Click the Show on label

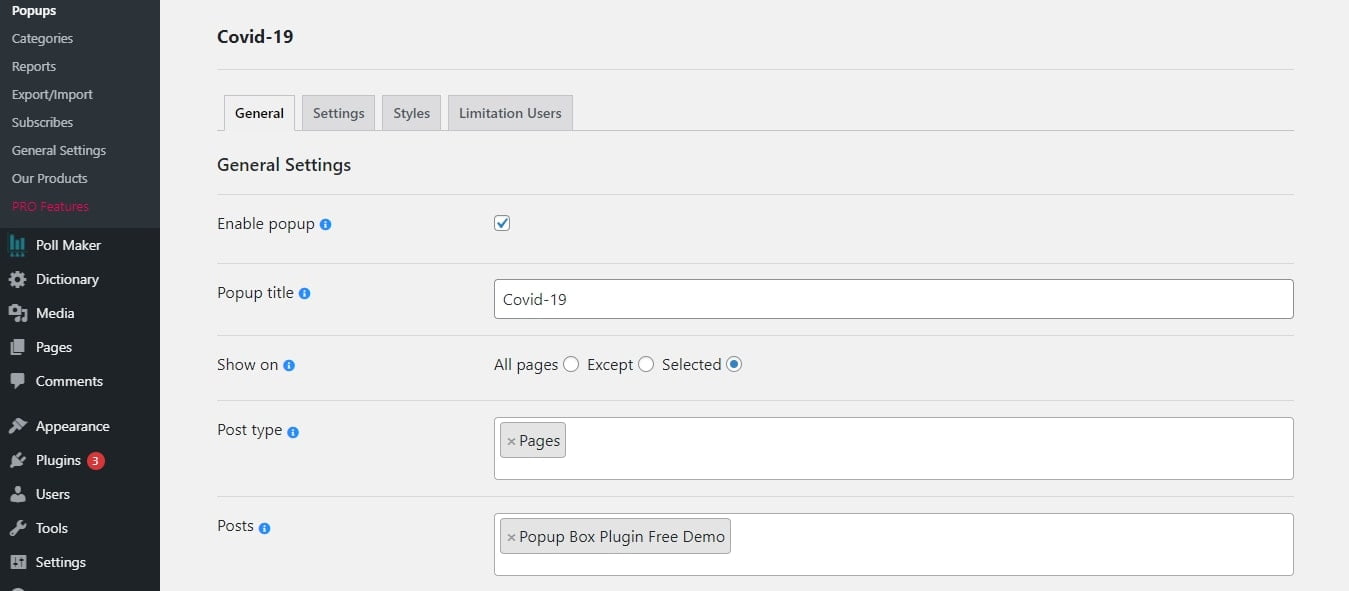click(x=247, y=365)
